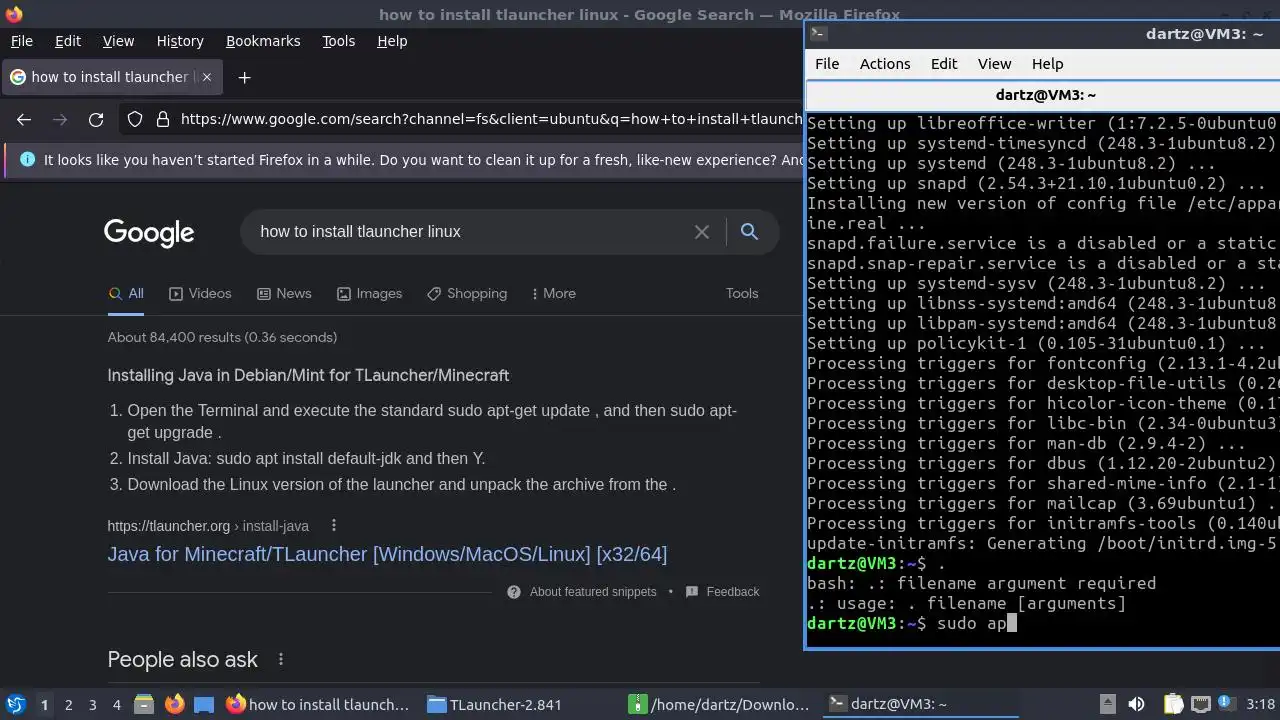Reload the current page
This screenshot has width=1280, height=720.
point(96,119)
